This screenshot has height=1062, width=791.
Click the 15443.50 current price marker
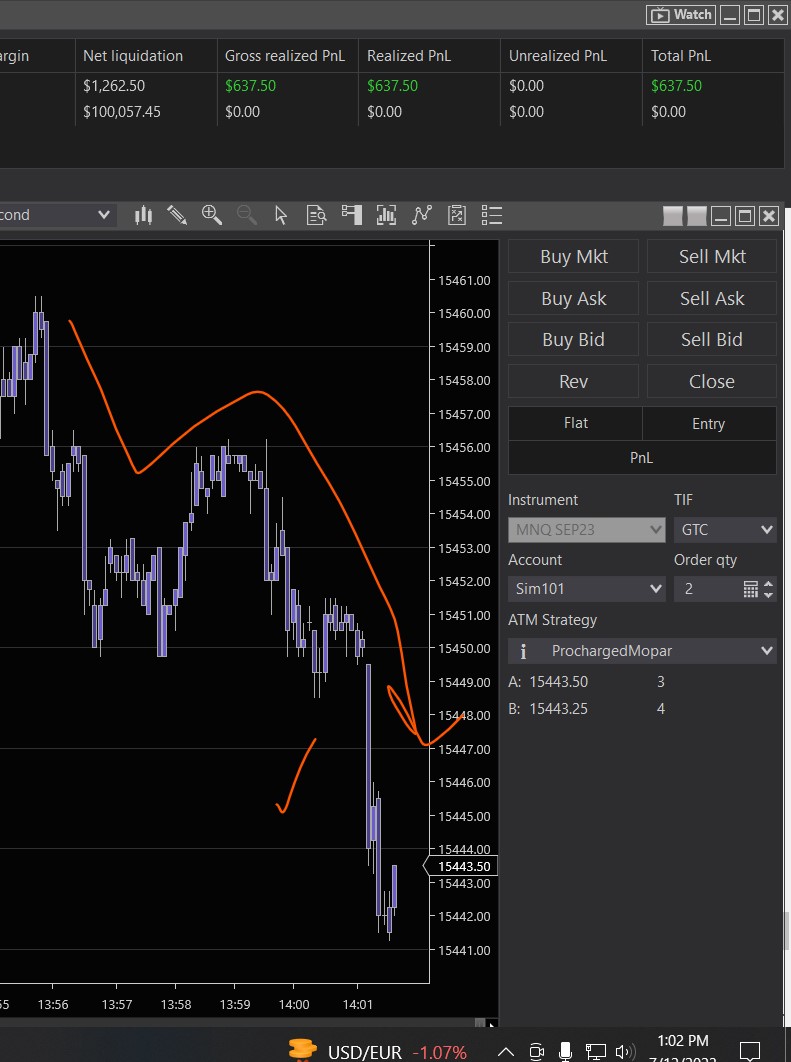tap(461, 866)
